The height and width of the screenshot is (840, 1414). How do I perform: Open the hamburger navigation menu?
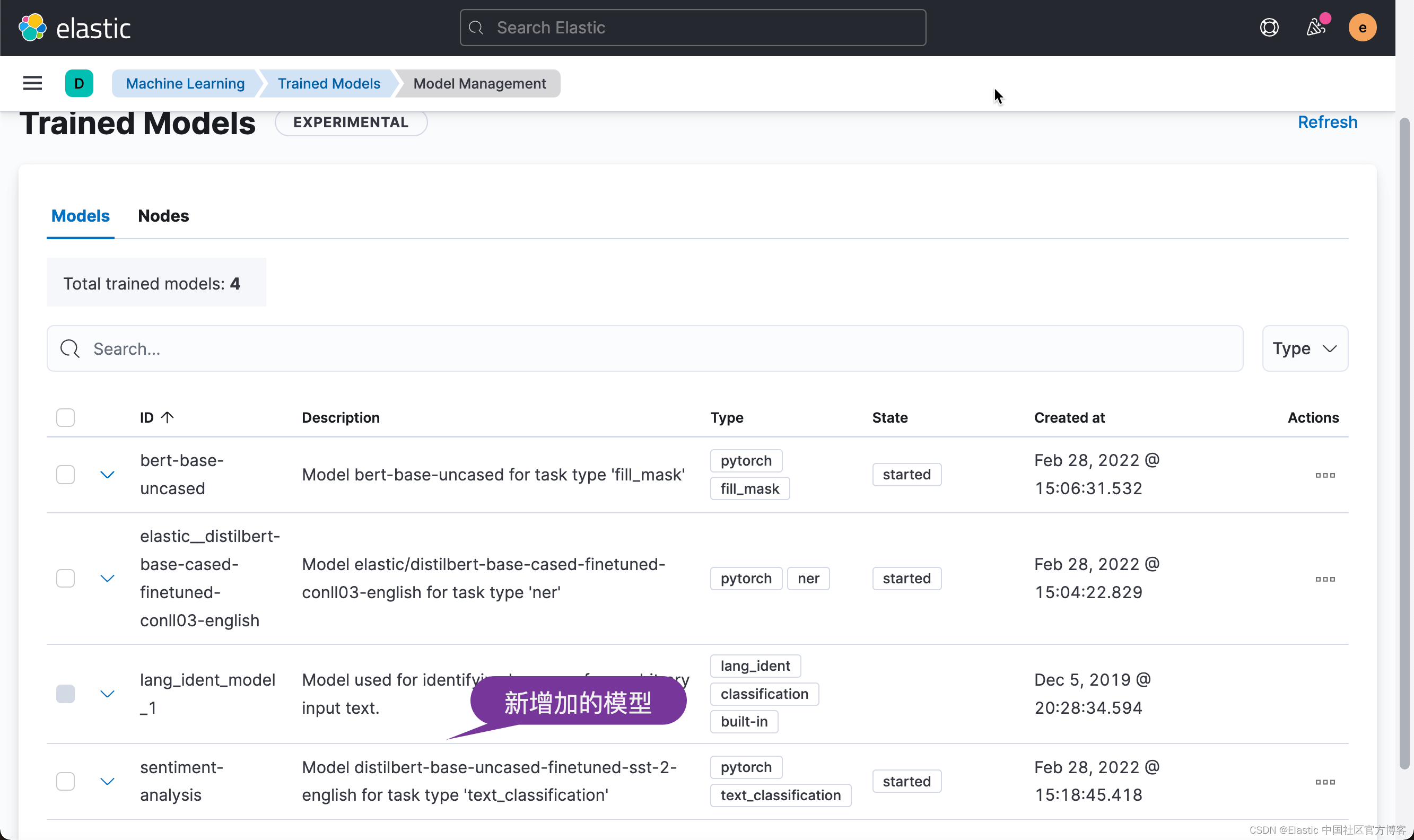pyautogui.click(x=32, y=83)
